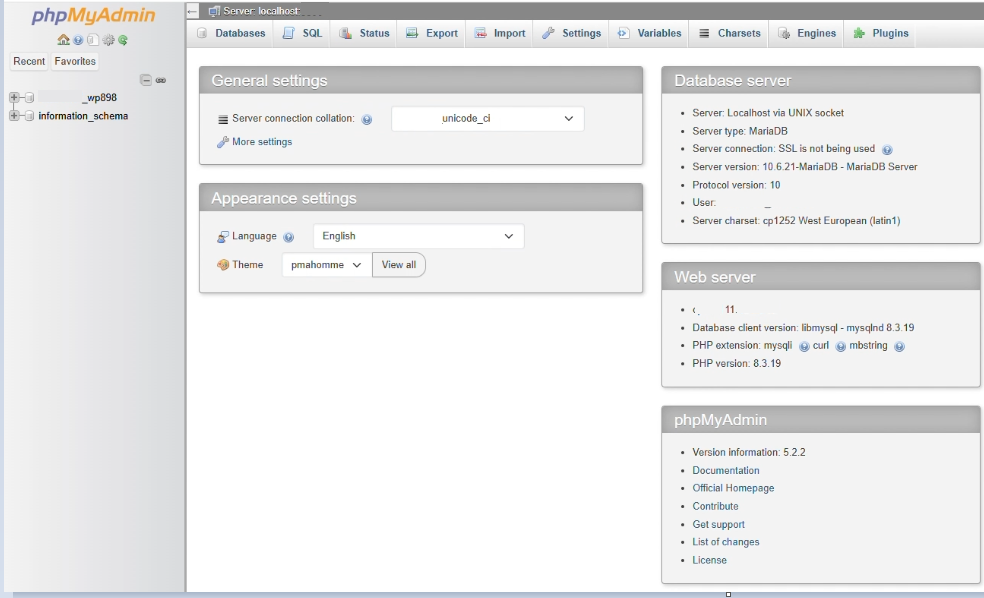Click the home icon in the sidebar
The width and height of the screenshot is (984, 598).
[x=63, y=40]
